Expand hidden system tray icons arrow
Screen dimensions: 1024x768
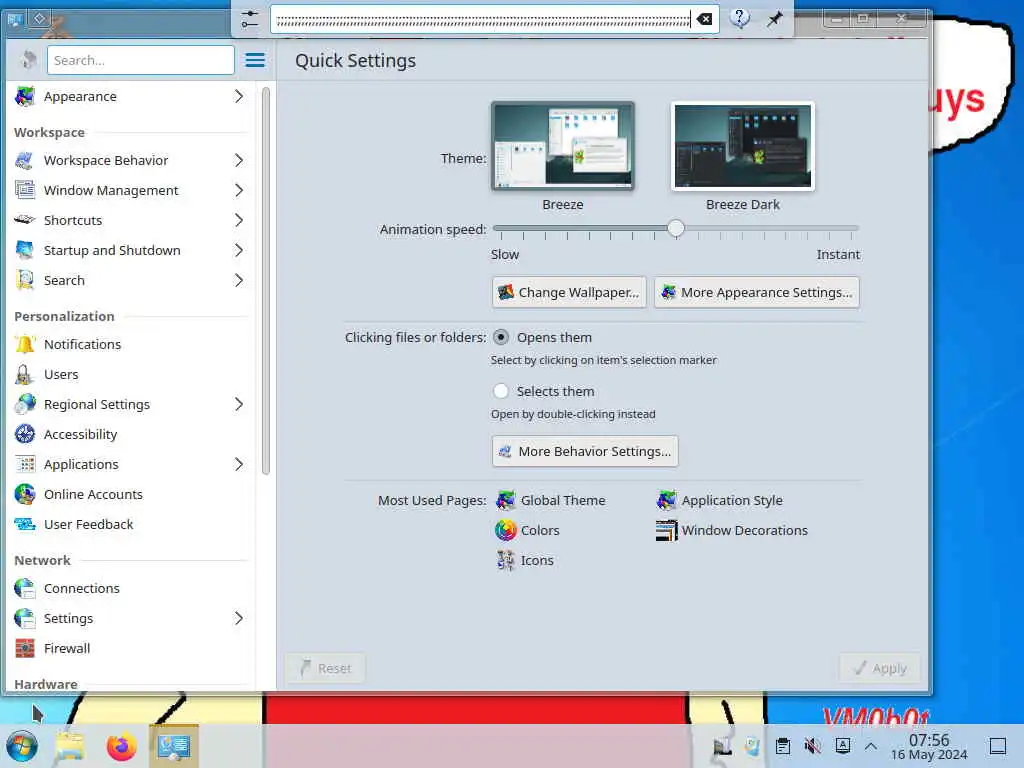871,746
